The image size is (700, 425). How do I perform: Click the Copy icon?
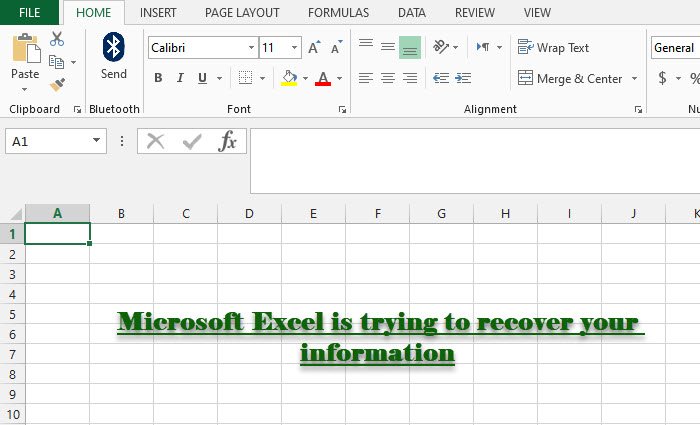click(56, 62)
